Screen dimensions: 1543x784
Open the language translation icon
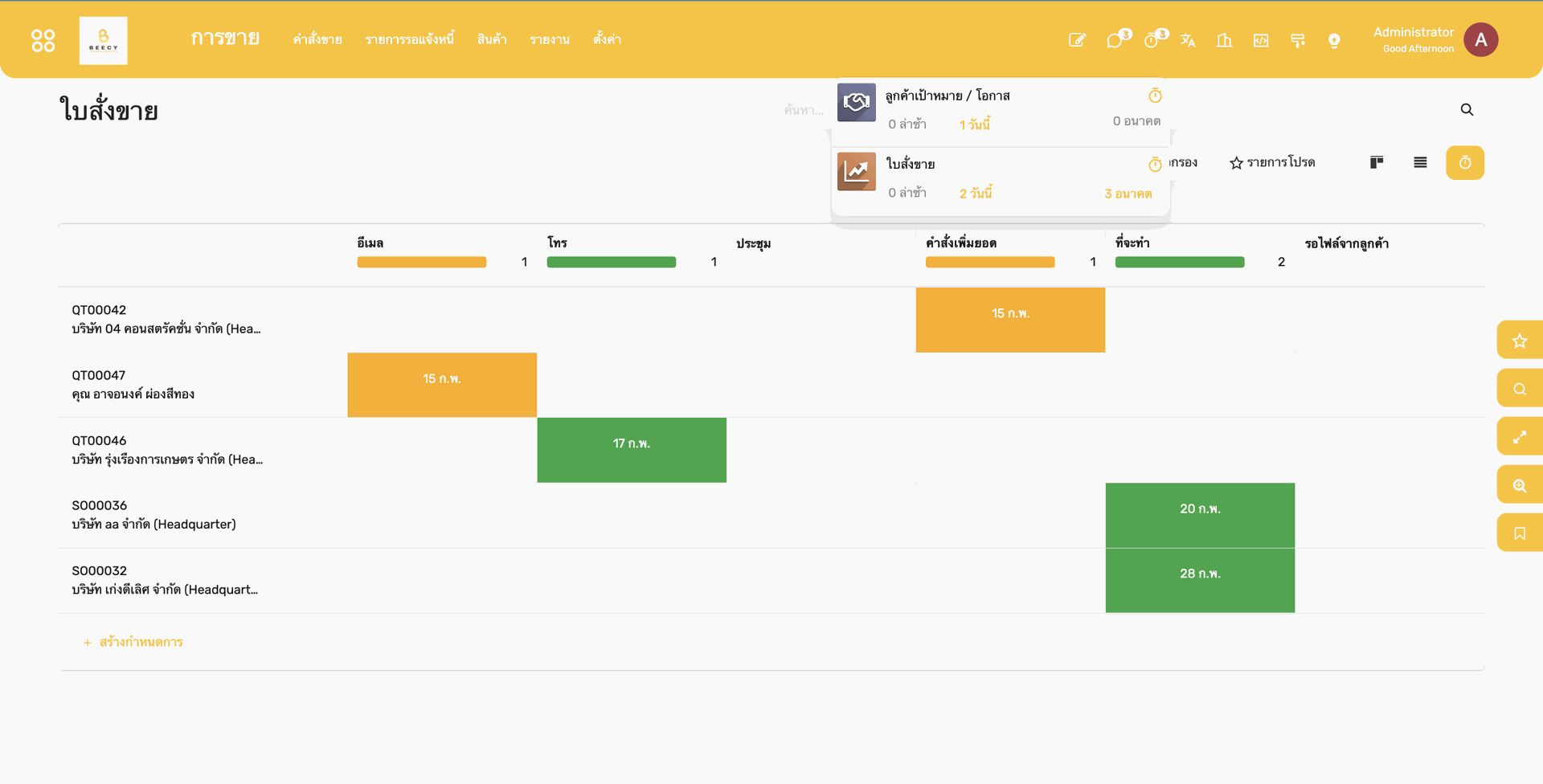[x=1189, y=39]
